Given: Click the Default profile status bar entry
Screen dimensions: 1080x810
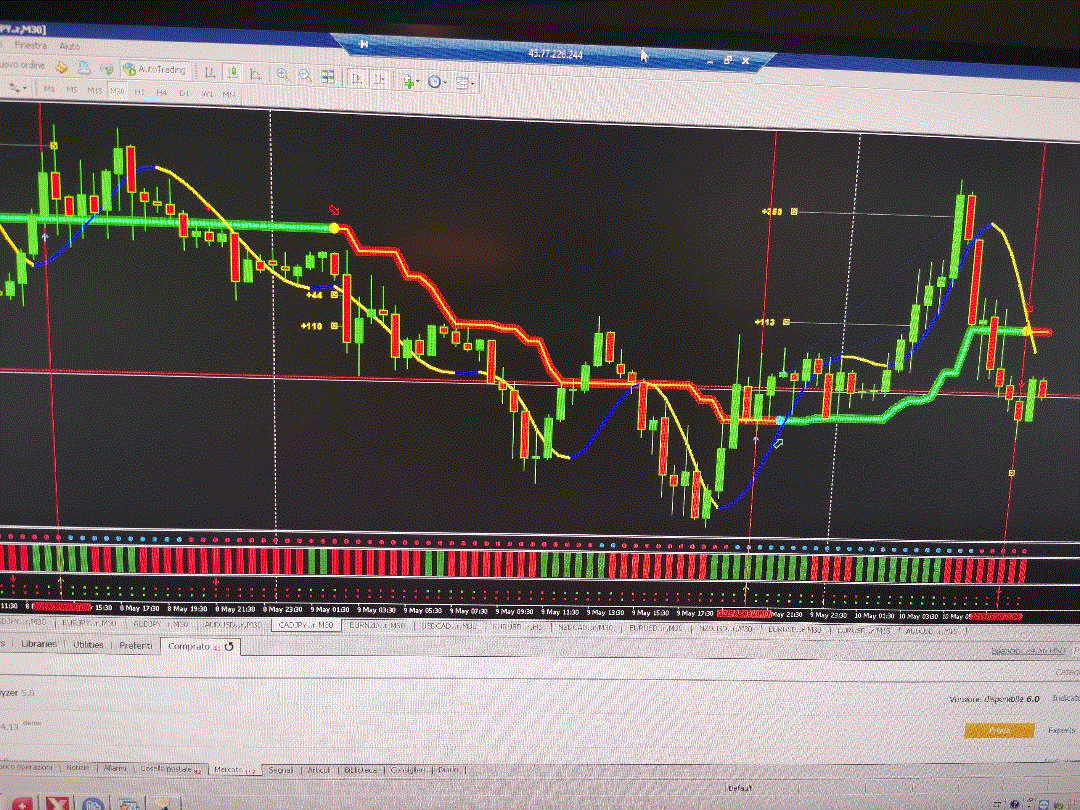Looking at the screenshot, I should tap(740, 788).
